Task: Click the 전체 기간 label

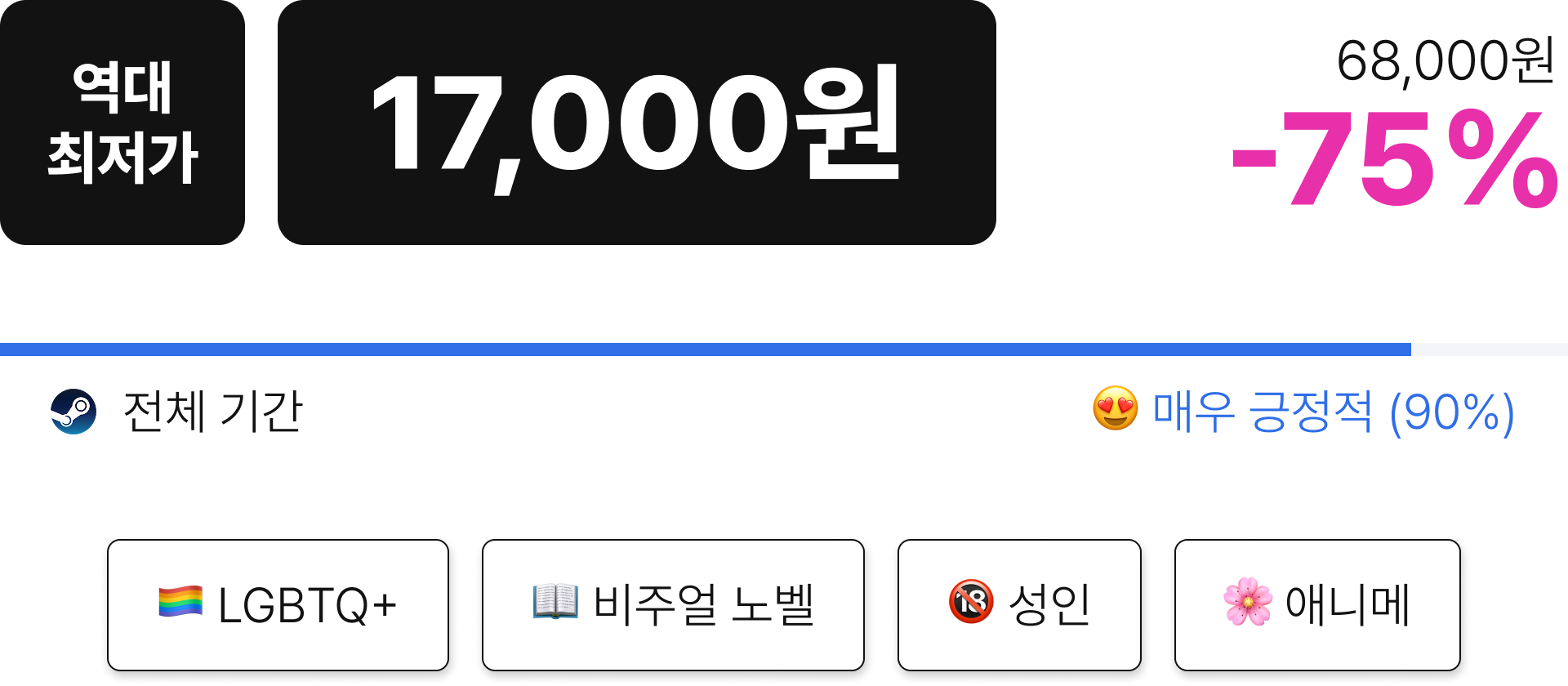Action: (x=213, y=411)
